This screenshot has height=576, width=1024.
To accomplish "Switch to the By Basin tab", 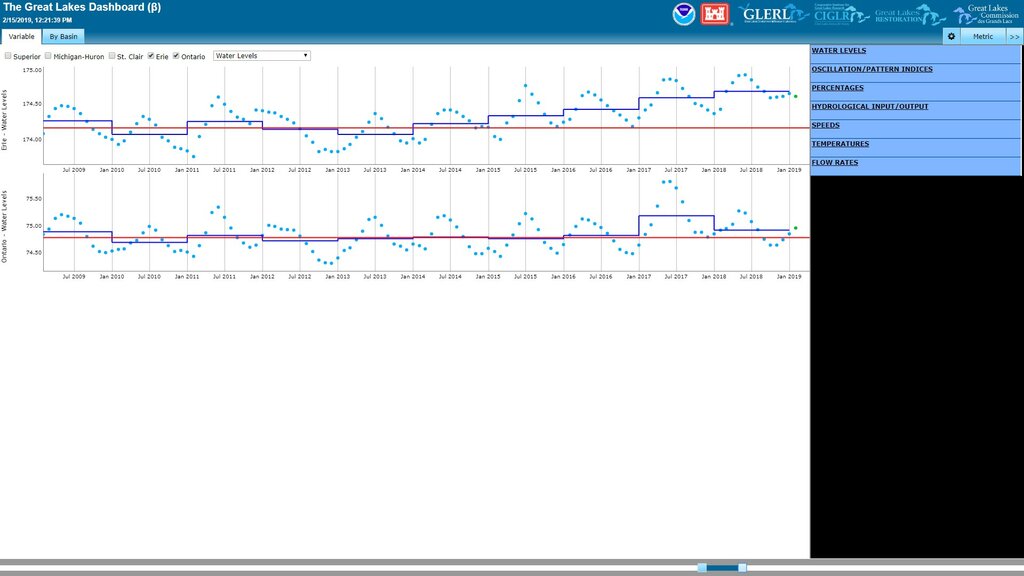I will (64, 36).
